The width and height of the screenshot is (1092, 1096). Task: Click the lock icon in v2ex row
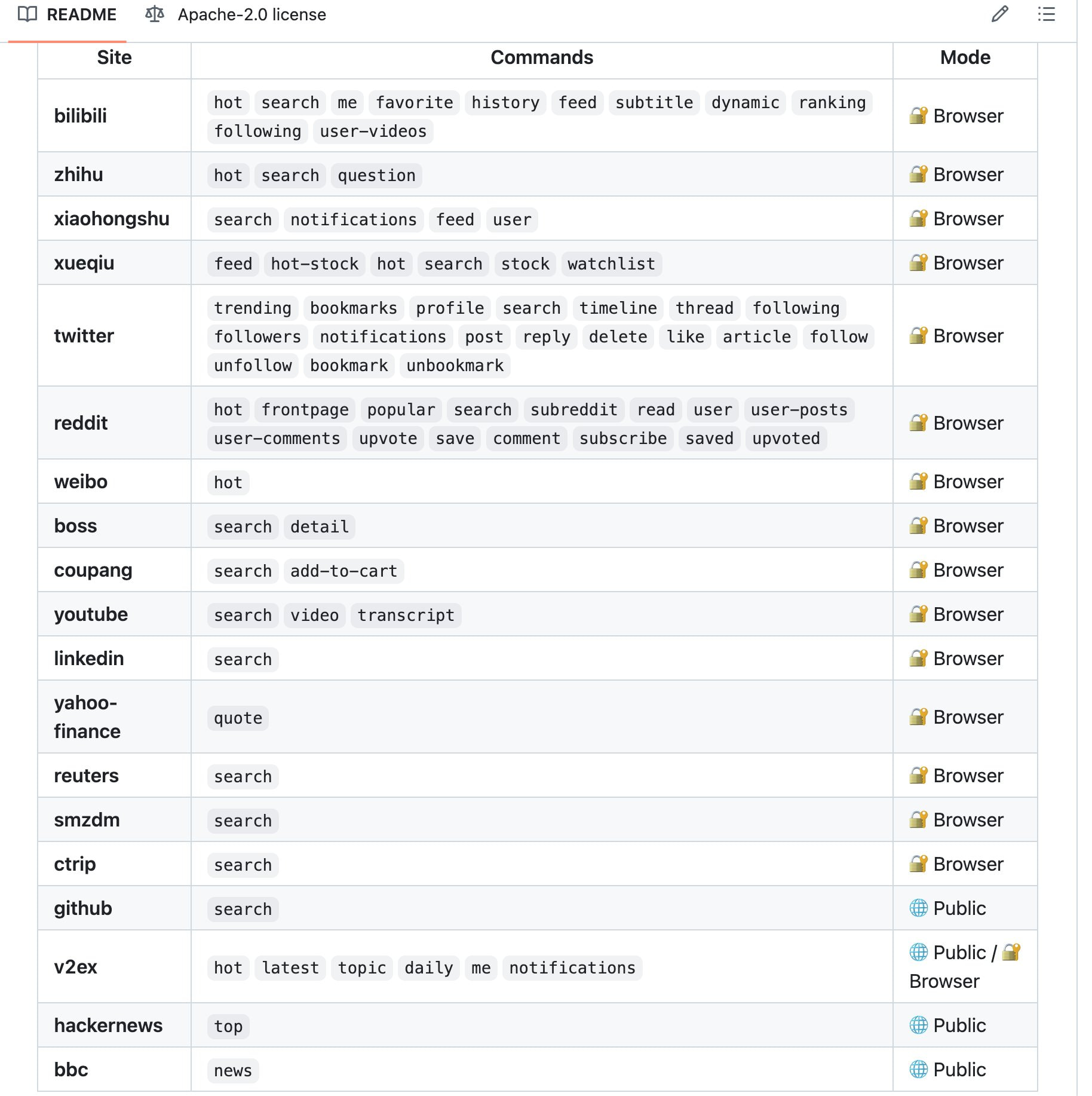click(x=1011, y=952)
